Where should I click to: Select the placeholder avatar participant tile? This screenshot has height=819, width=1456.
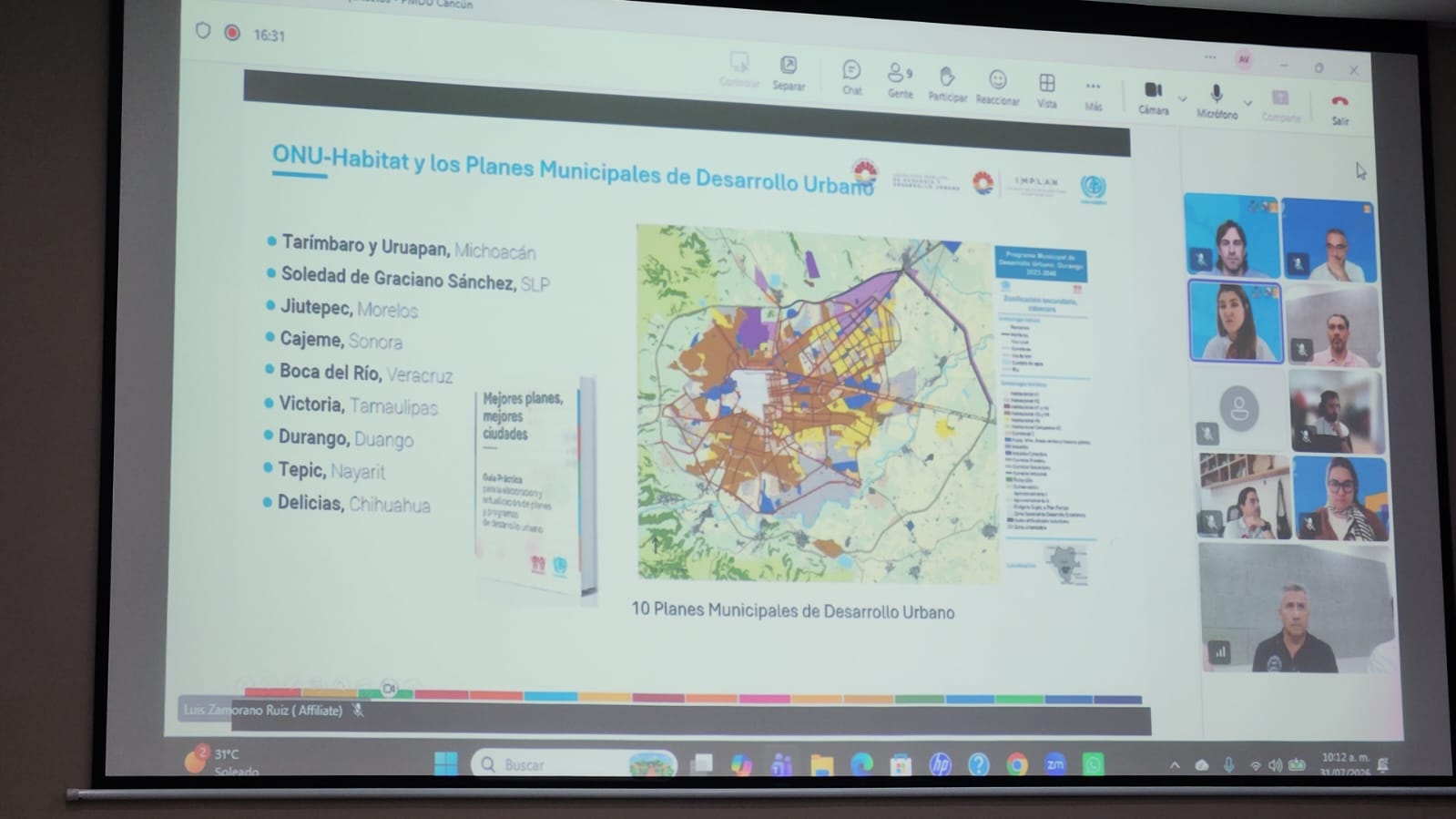tap(1240, 408)
